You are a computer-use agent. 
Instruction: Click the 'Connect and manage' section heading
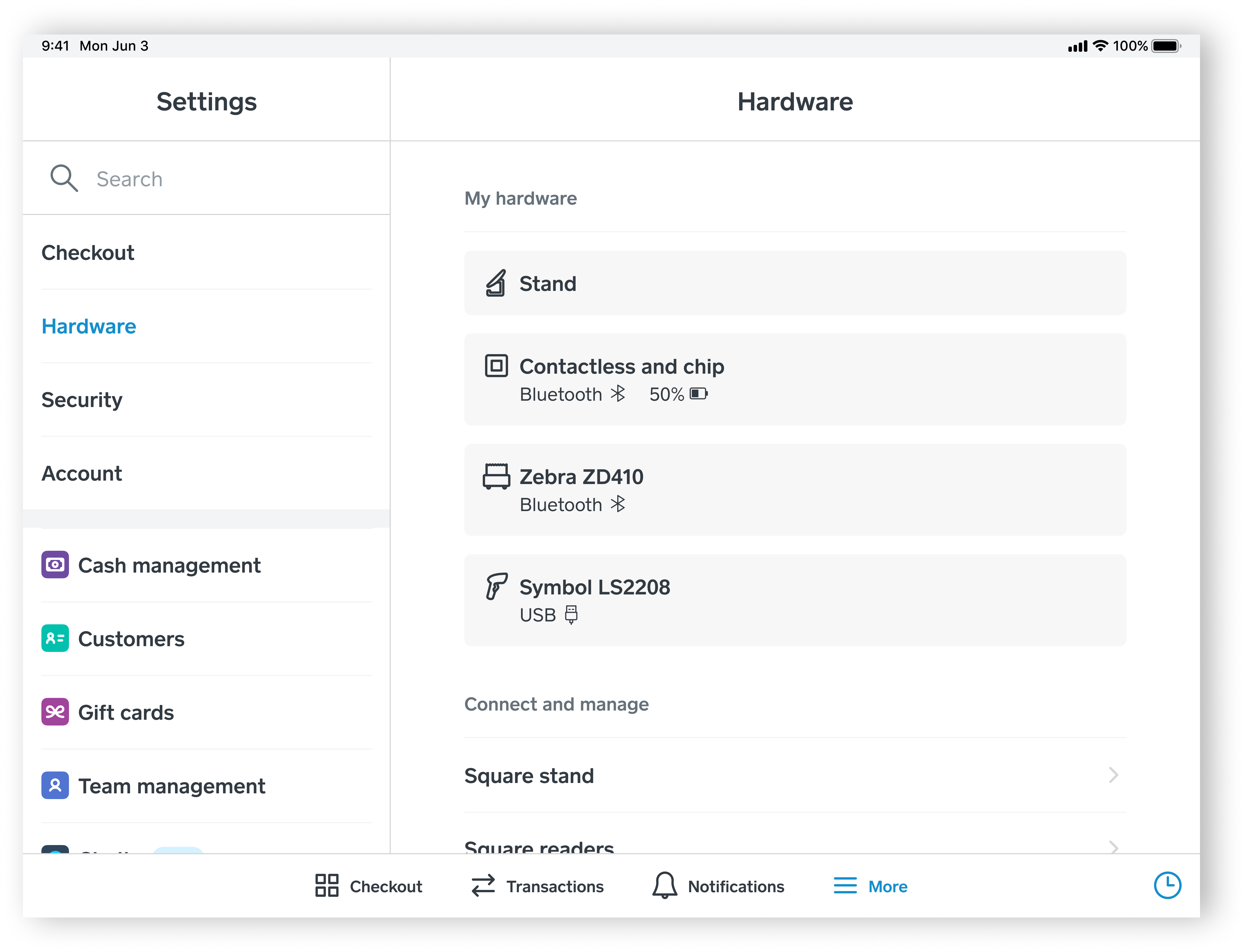557,704
